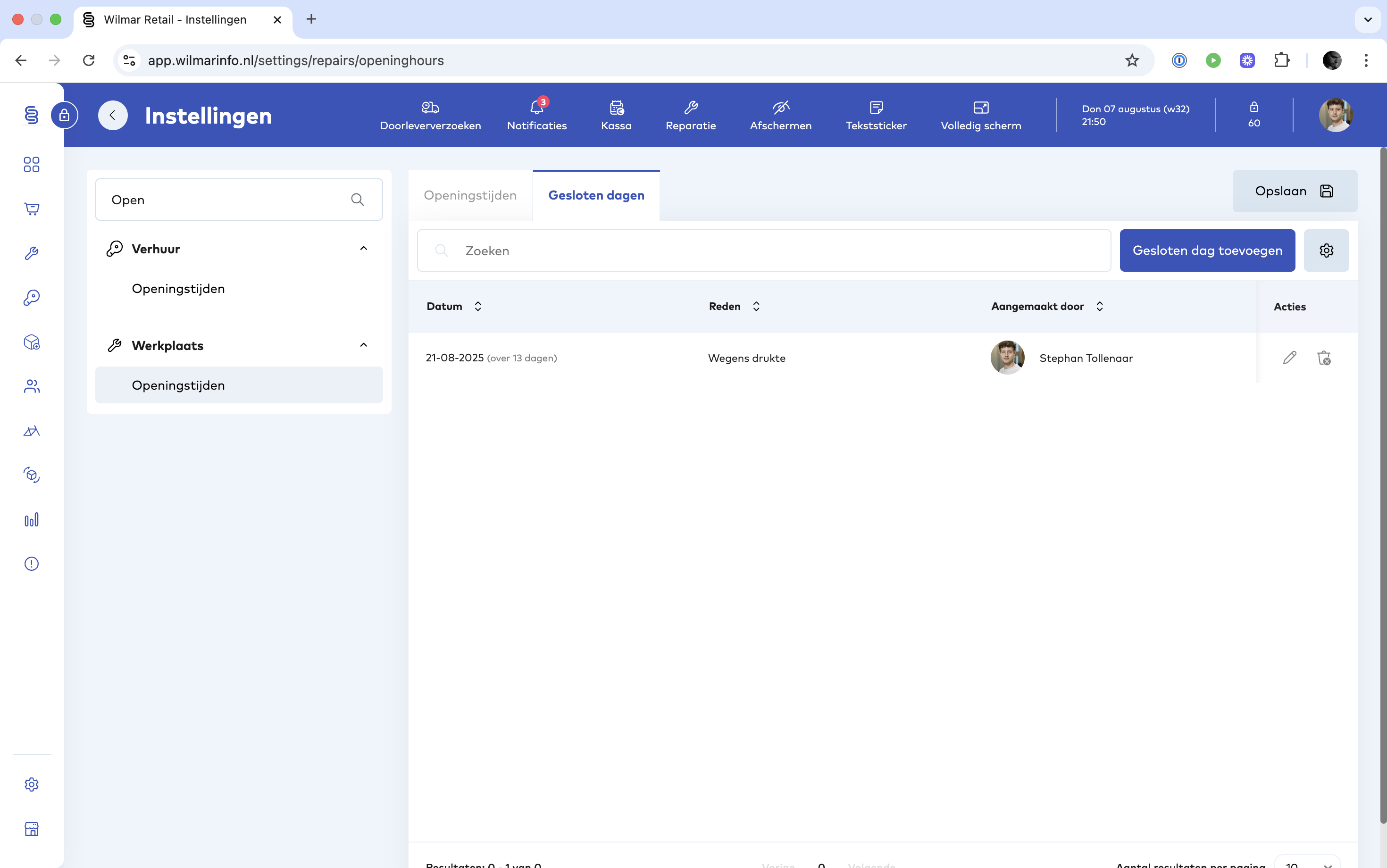Toggle Volledig scherm mode

click(980, 115)
